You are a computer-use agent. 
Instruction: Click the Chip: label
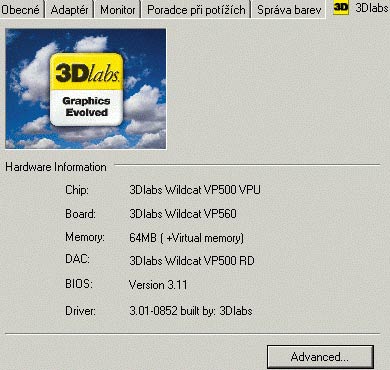coord(77,190)
